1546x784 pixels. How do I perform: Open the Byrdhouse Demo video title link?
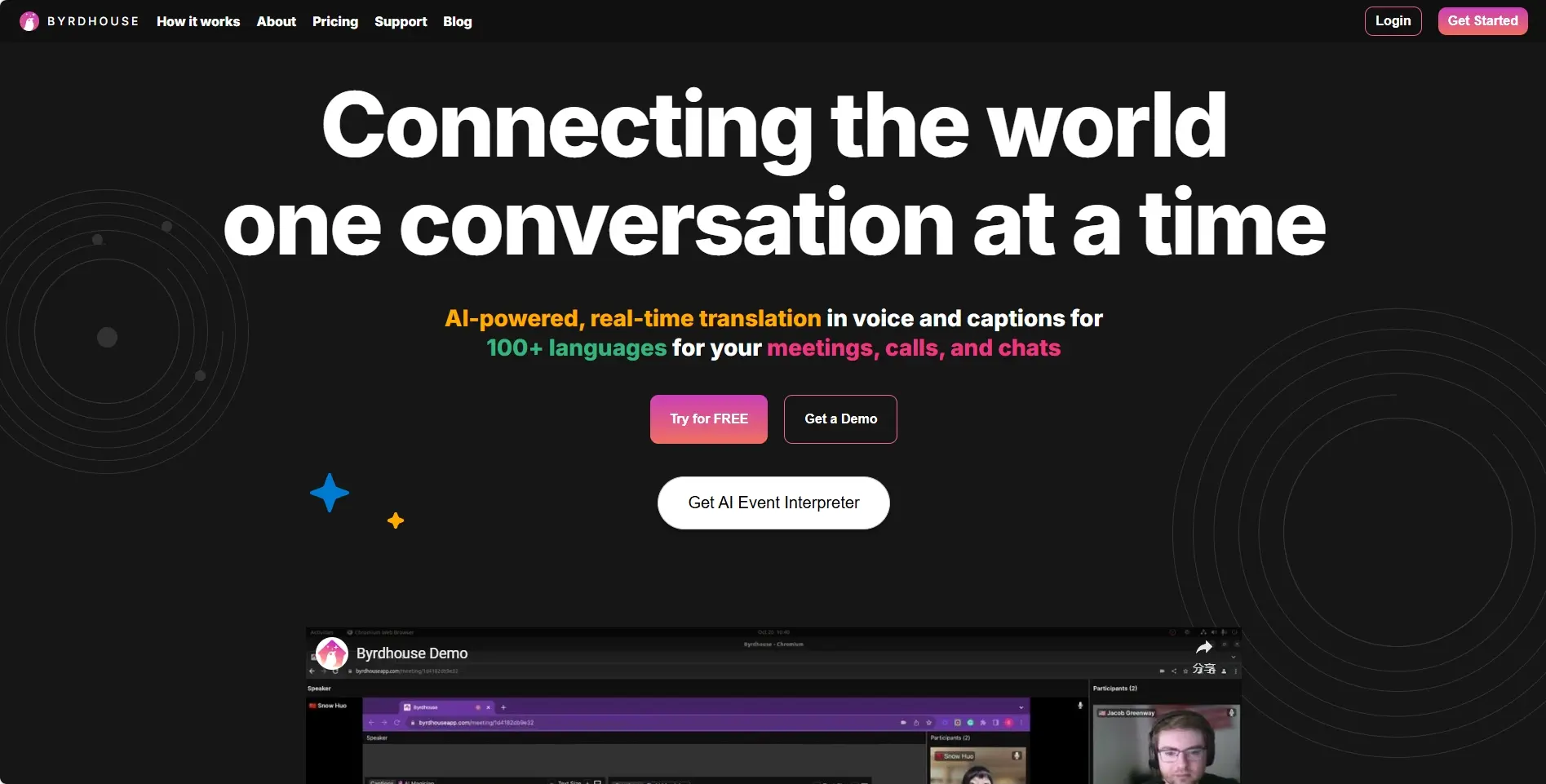click(x=412, y=653)
